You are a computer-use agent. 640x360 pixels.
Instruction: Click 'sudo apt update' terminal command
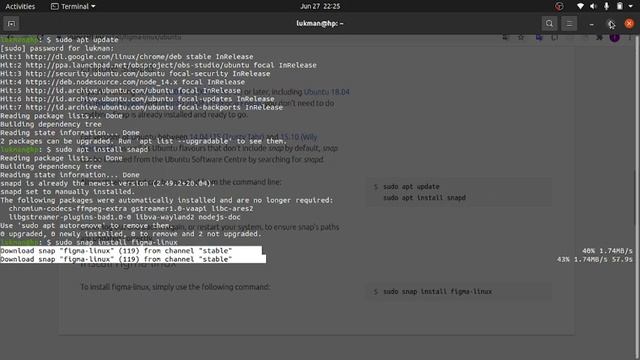tap(87, 40)
